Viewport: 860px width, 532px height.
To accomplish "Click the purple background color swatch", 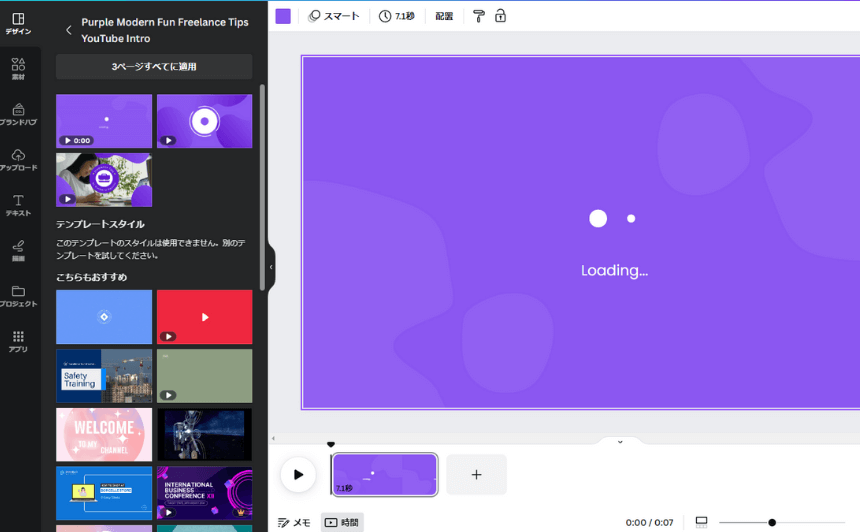I will [x=283, y=16].
